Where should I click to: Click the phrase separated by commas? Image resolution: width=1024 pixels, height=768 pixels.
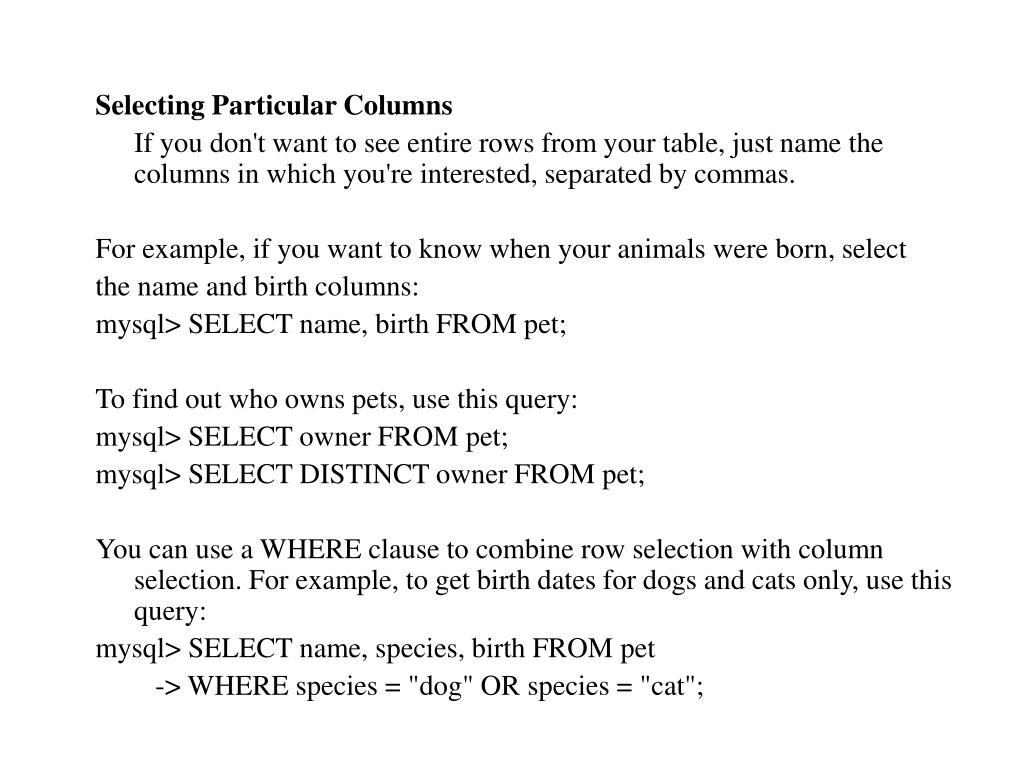[x=669, y=175]
